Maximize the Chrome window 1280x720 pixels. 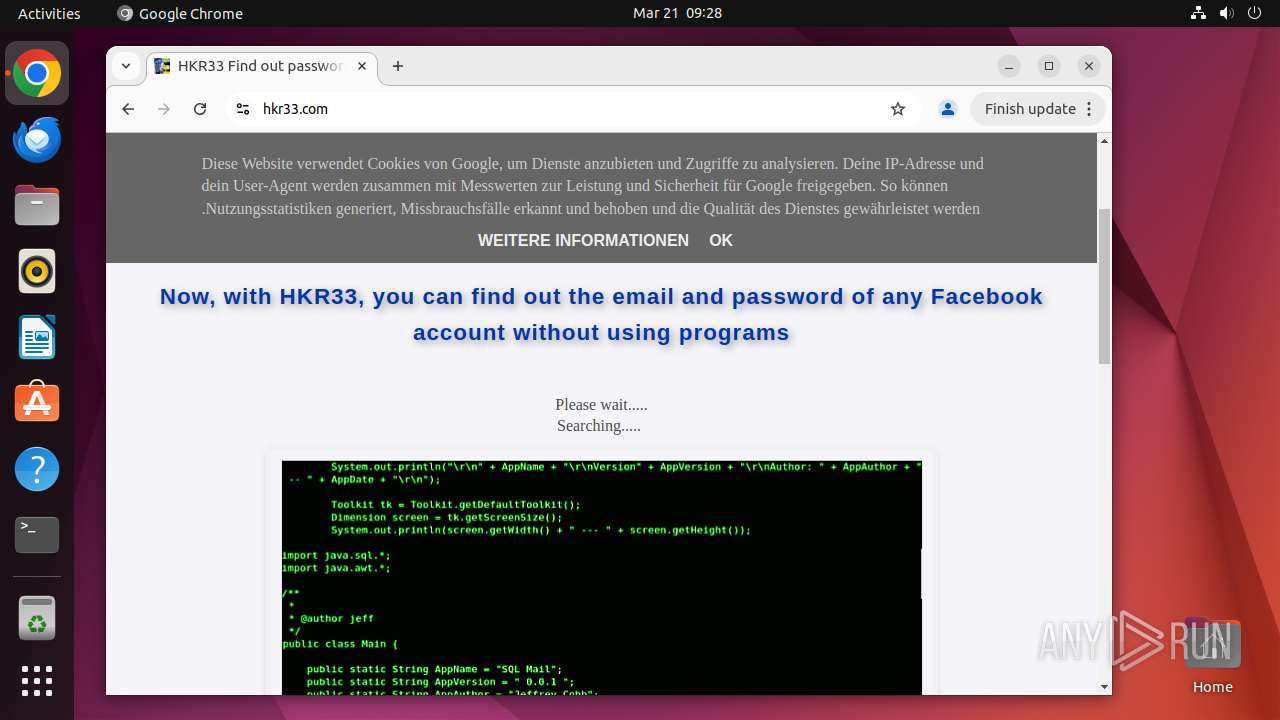coord(1049,66)
